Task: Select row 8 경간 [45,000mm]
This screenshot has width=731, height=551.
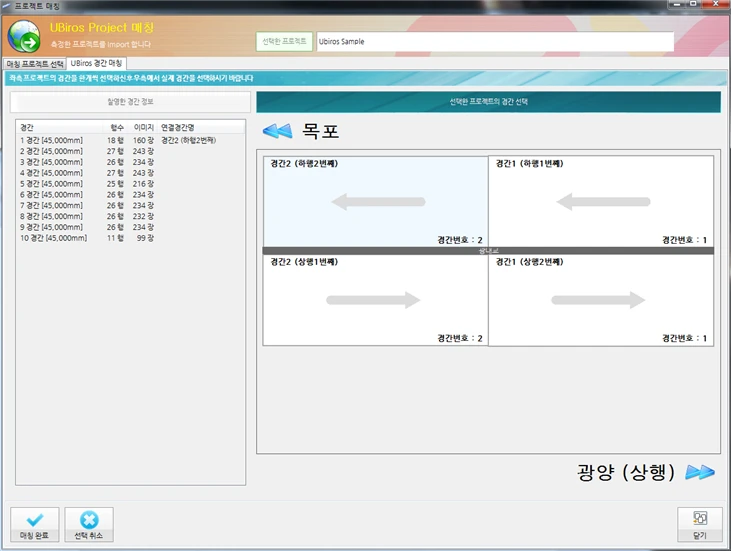Action: [x=130, y=216]
